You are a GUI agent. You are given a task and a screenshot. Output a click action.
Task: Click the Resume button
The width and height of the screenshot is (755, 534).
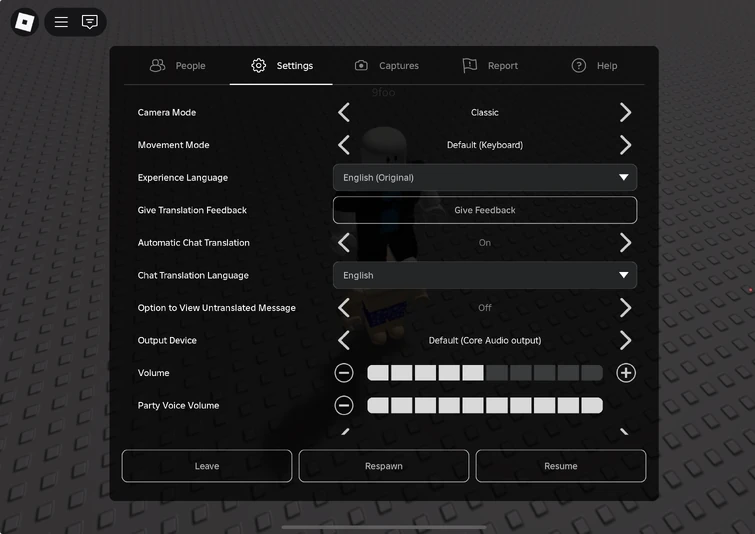pos(560,466)
